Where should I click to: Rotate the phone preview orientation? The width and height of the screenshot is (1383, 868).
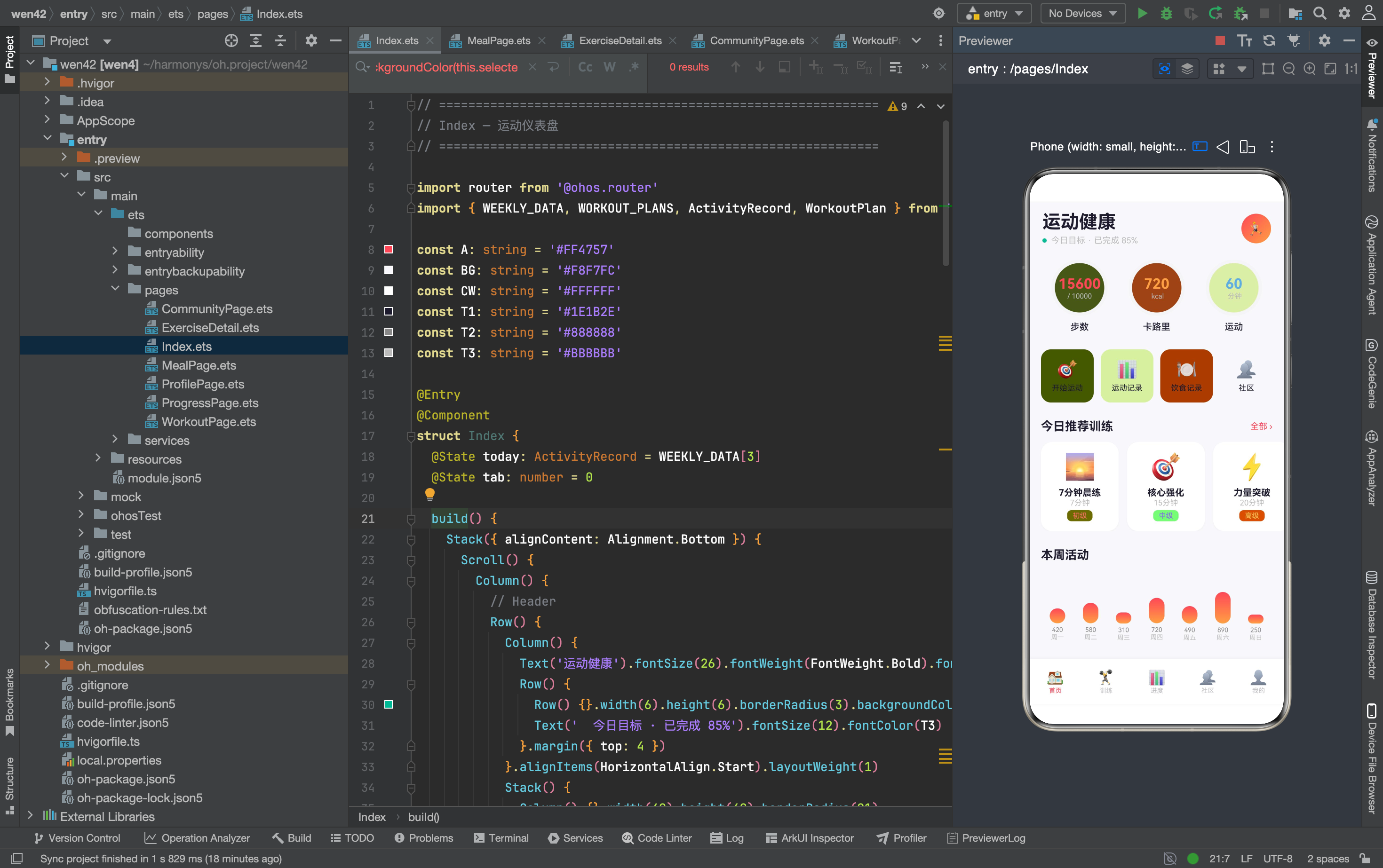(x=1248, y=147)
